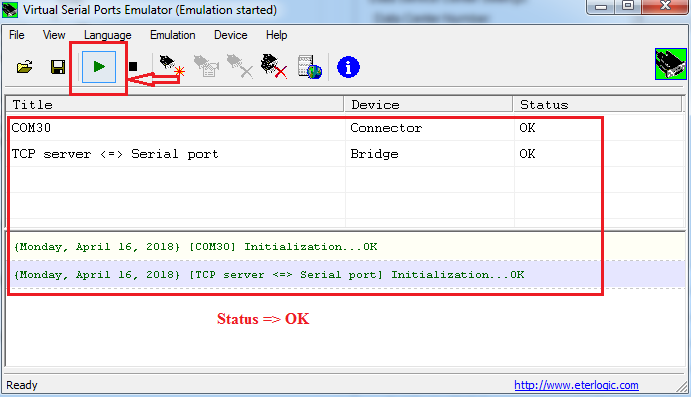The width and height of the screenshot is (691, 397).
Task: Stop emulation with the black square button
Action: pos(133,67)
